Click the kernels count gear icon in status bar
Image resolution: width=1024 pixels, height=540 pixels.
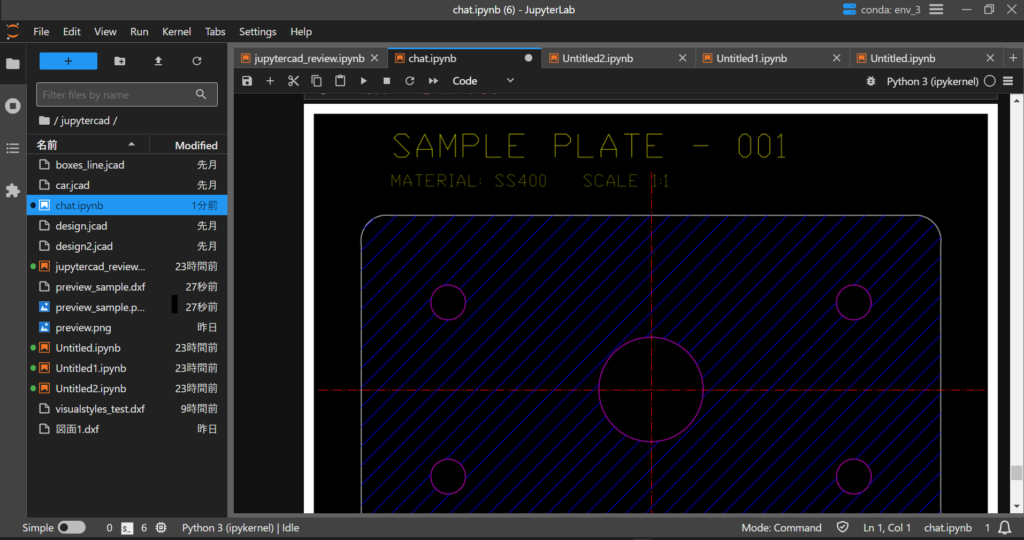point(161,528)
